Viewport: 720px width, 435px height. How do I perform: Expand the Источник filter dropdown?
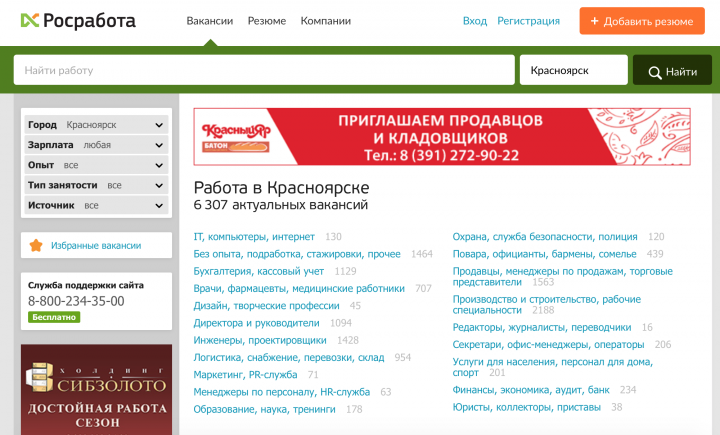click(x=96, y=206)
